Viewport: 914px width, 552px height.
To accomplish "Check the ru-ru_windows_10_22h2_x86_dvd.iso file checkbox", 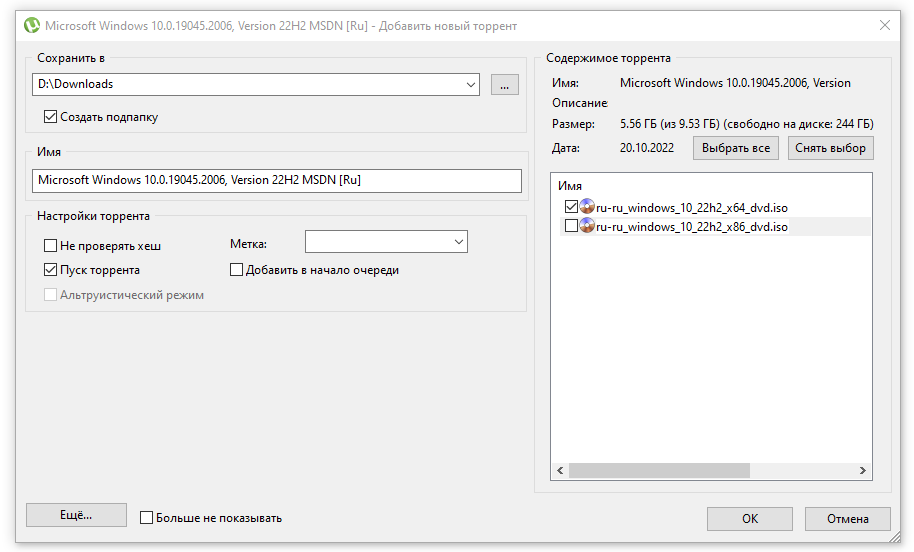I will pyautogui.click(x=571, y=227).
